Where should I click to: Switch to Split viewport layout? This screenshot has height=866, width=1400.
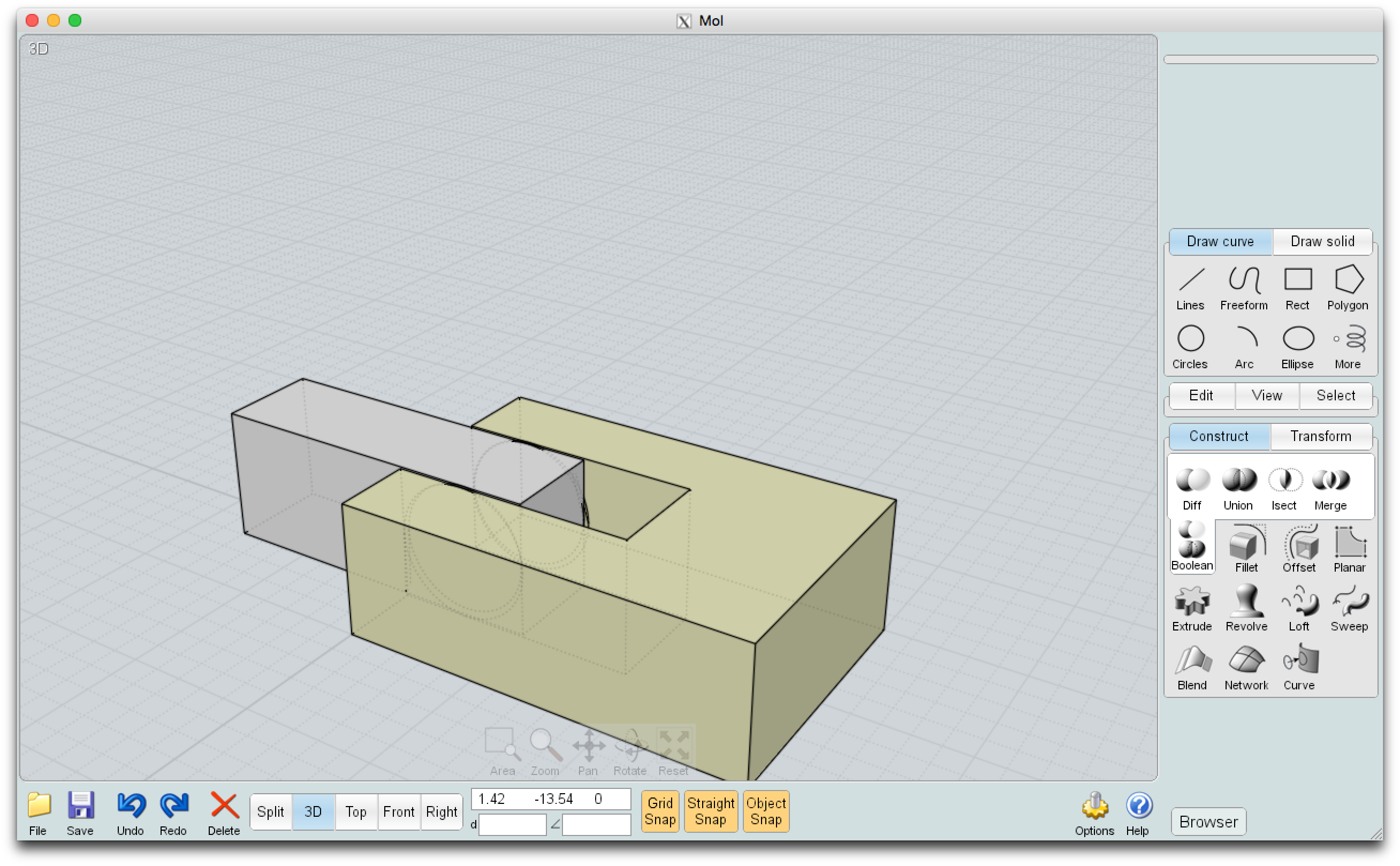(270, 811)
